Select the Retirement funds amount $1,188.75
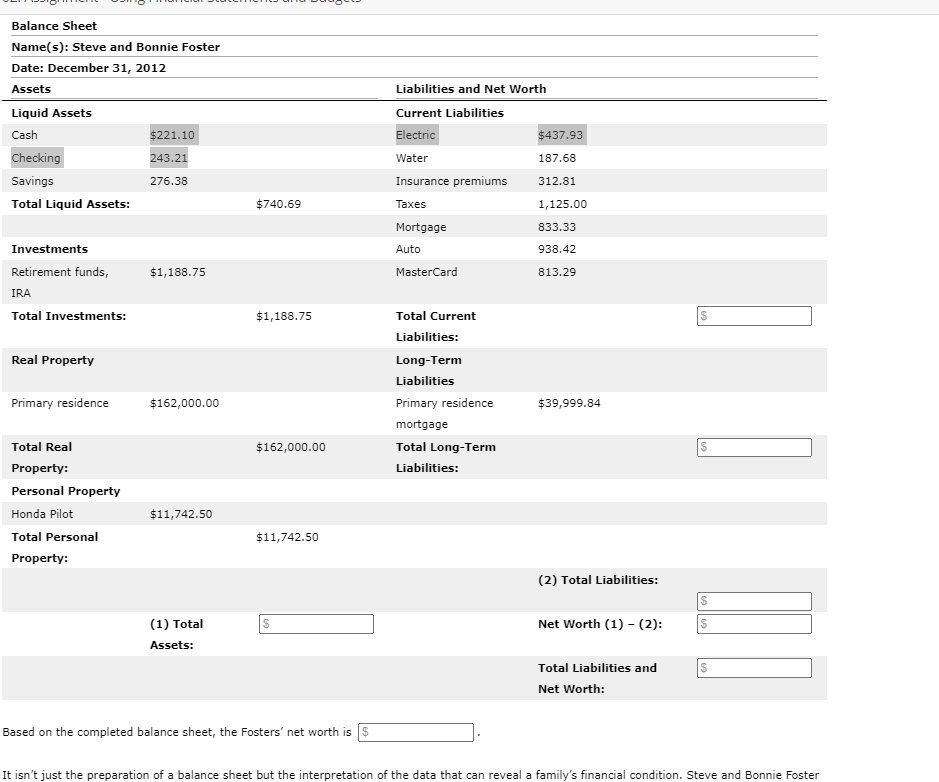 tap(178, 272)
